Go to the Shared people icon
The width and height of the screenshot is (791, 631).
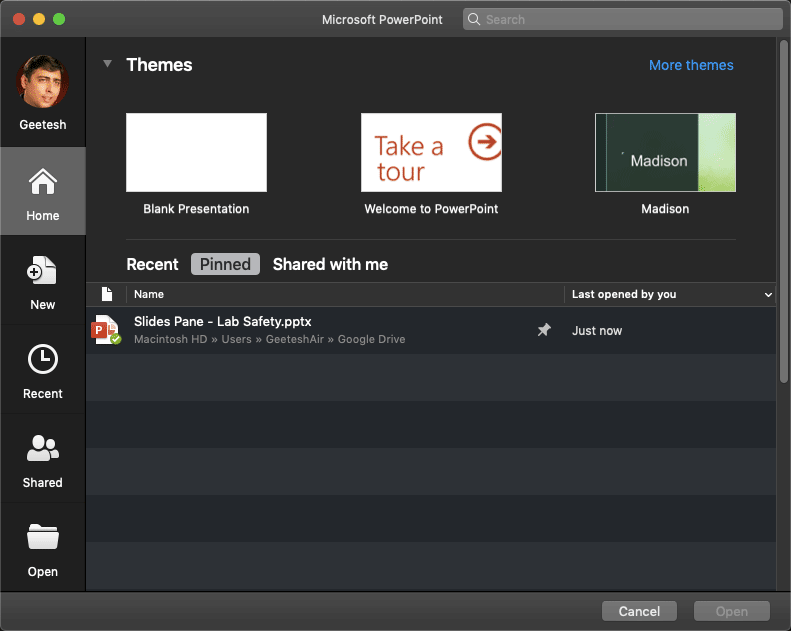[42, 448]
